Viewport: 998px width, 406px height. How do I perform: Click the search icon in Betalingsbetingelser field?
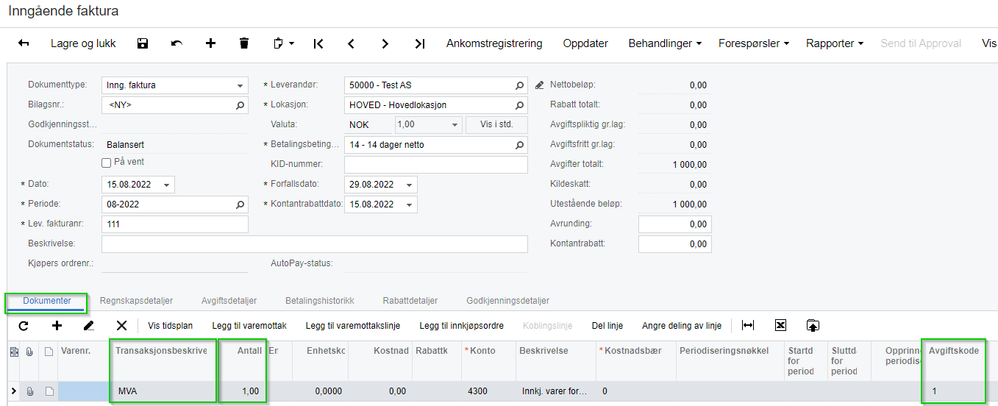(520, 144)
